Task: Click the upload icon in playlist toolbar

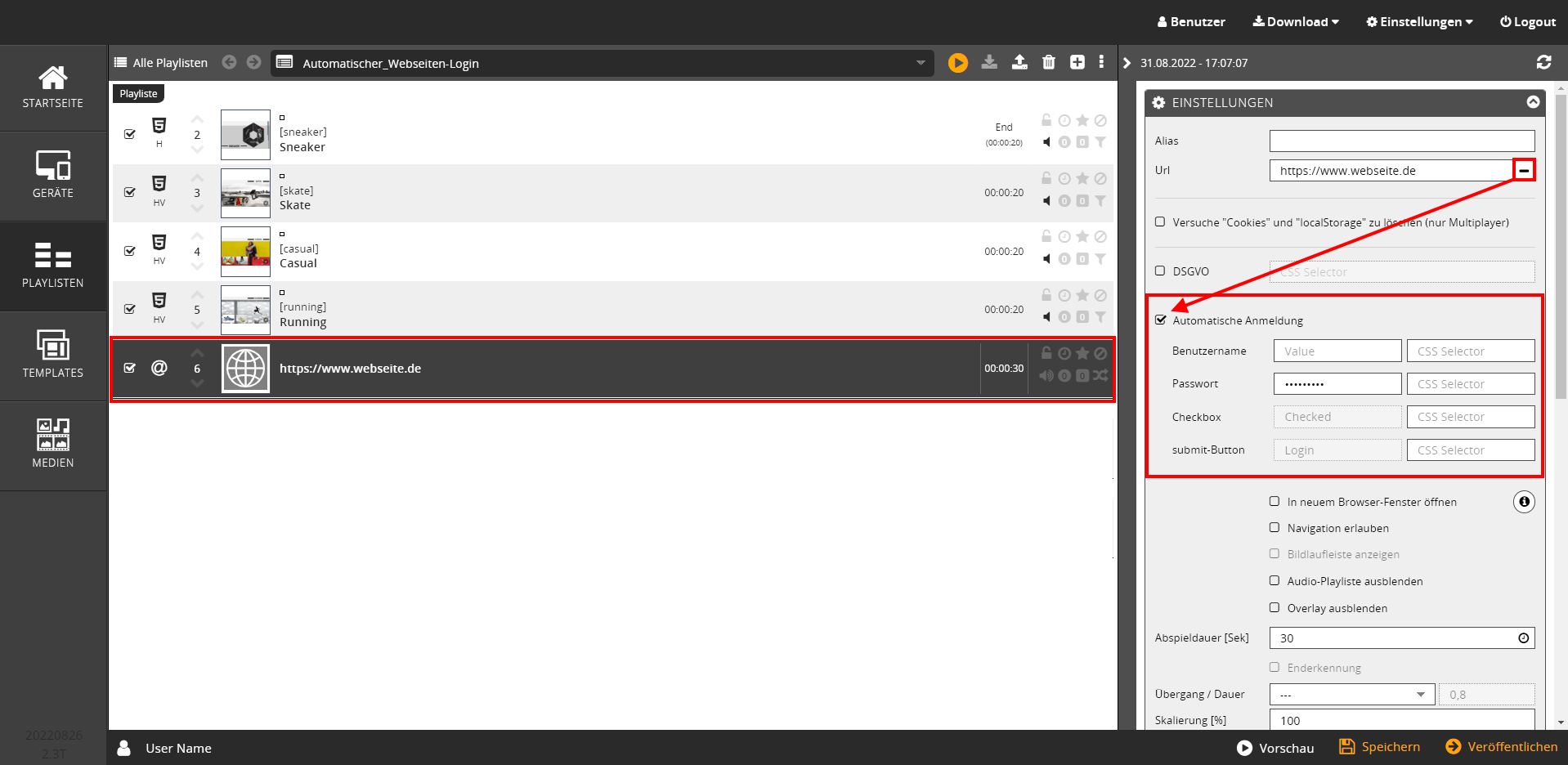Action: point(1019,62)
